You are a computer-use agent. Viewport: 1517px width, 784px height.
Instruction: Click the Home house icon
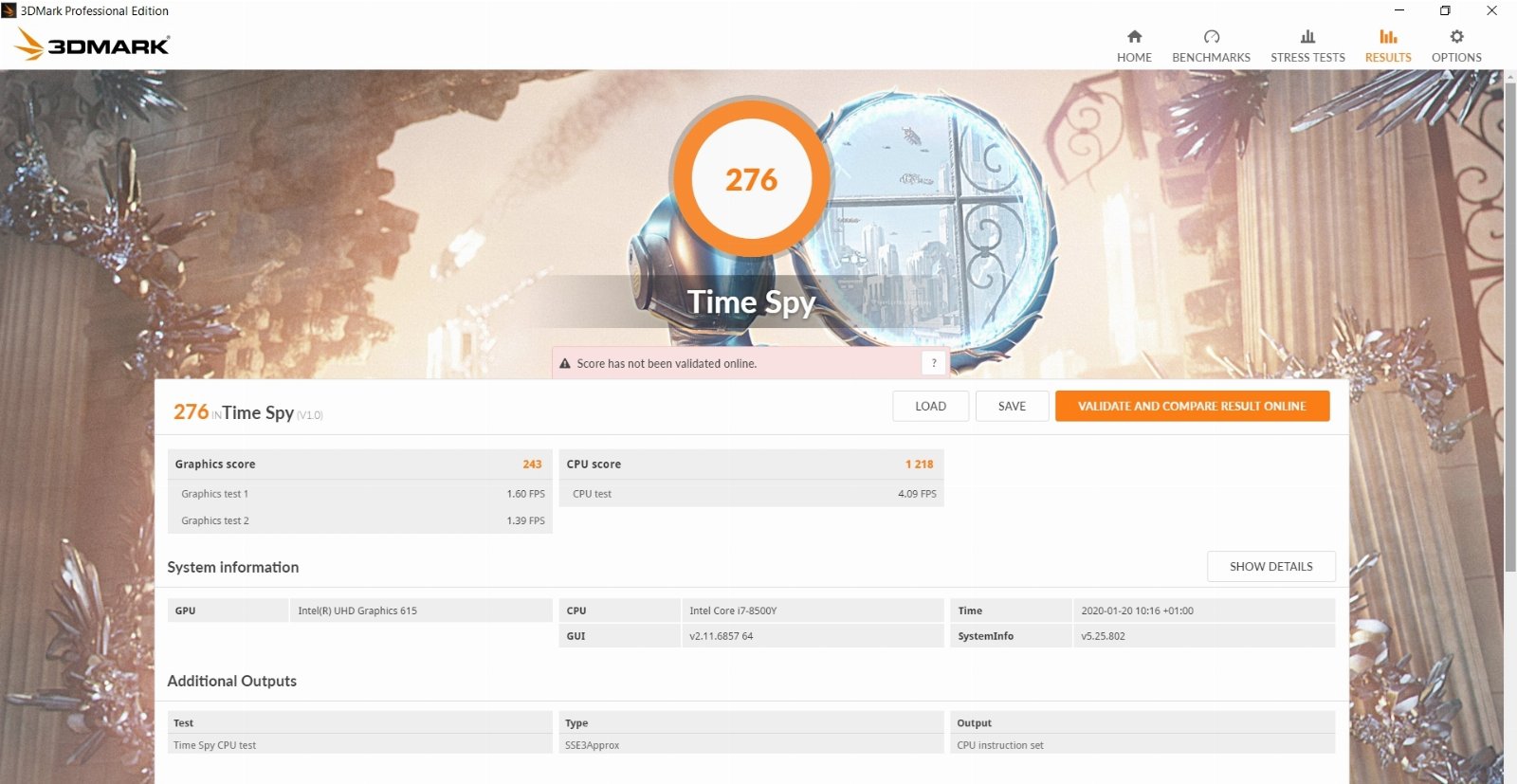pos(1134,37)
